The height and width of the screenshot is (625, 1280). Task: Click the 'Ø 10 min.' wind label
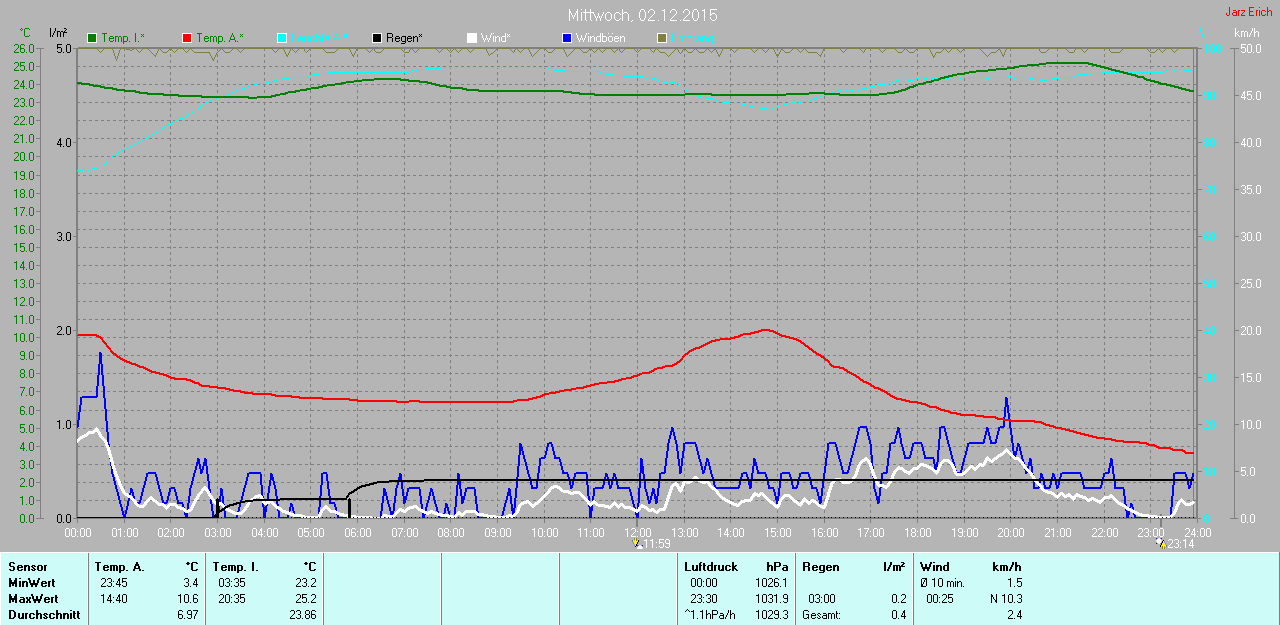coord(942,583)
